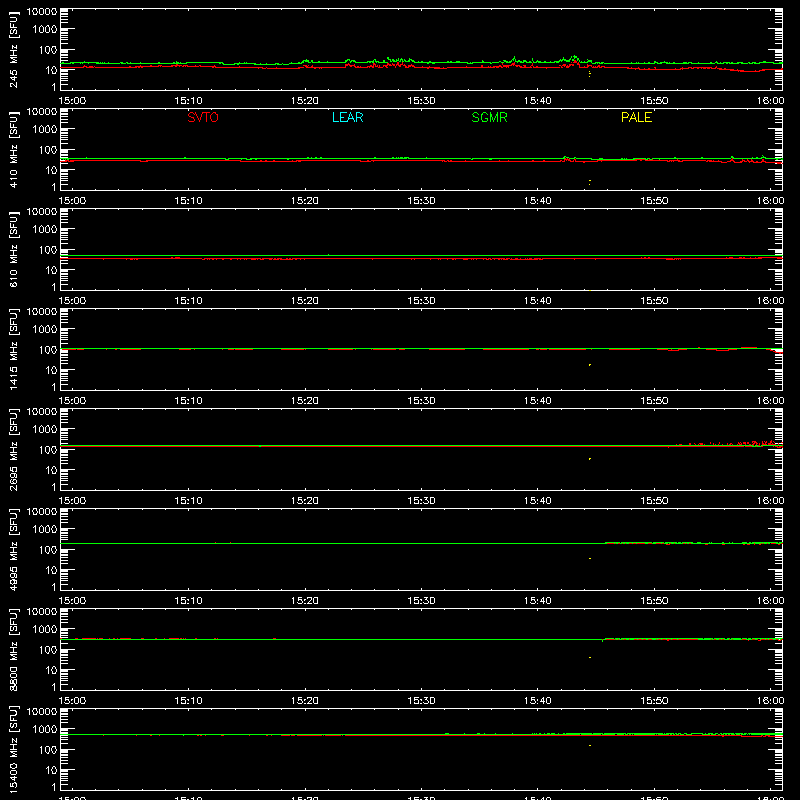Click the 1415 MHz [SFU] axis title

14,349
